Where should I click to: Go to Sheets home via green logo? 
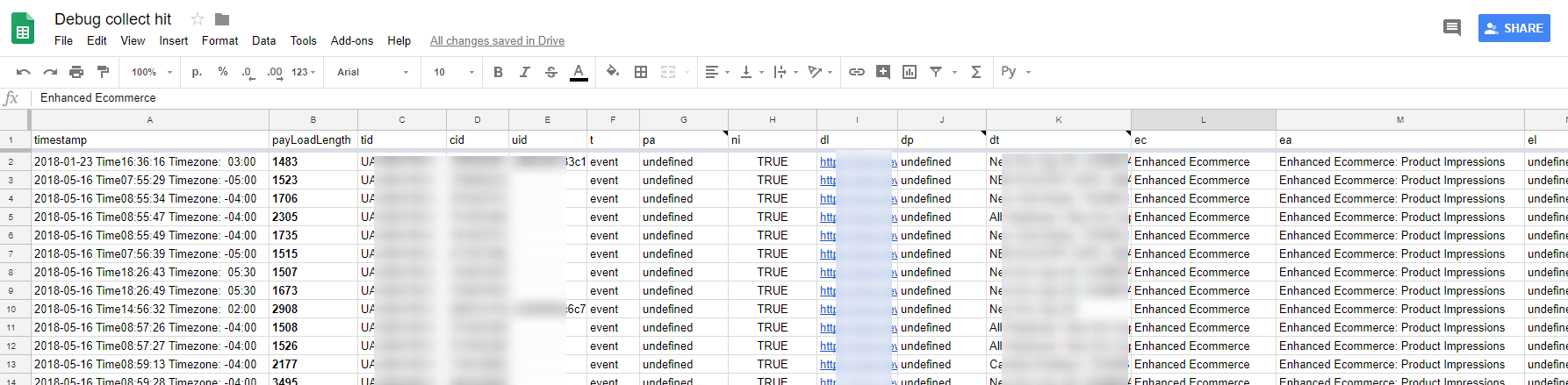pyautogui.click(x=23, y=28)
